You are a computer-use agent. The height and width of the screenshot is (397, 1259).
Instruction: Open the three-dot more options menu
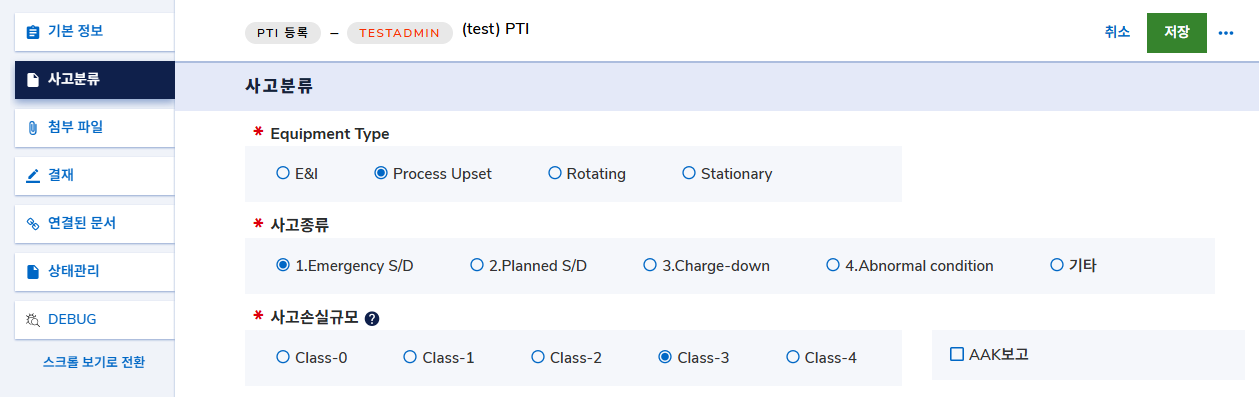1226,33
